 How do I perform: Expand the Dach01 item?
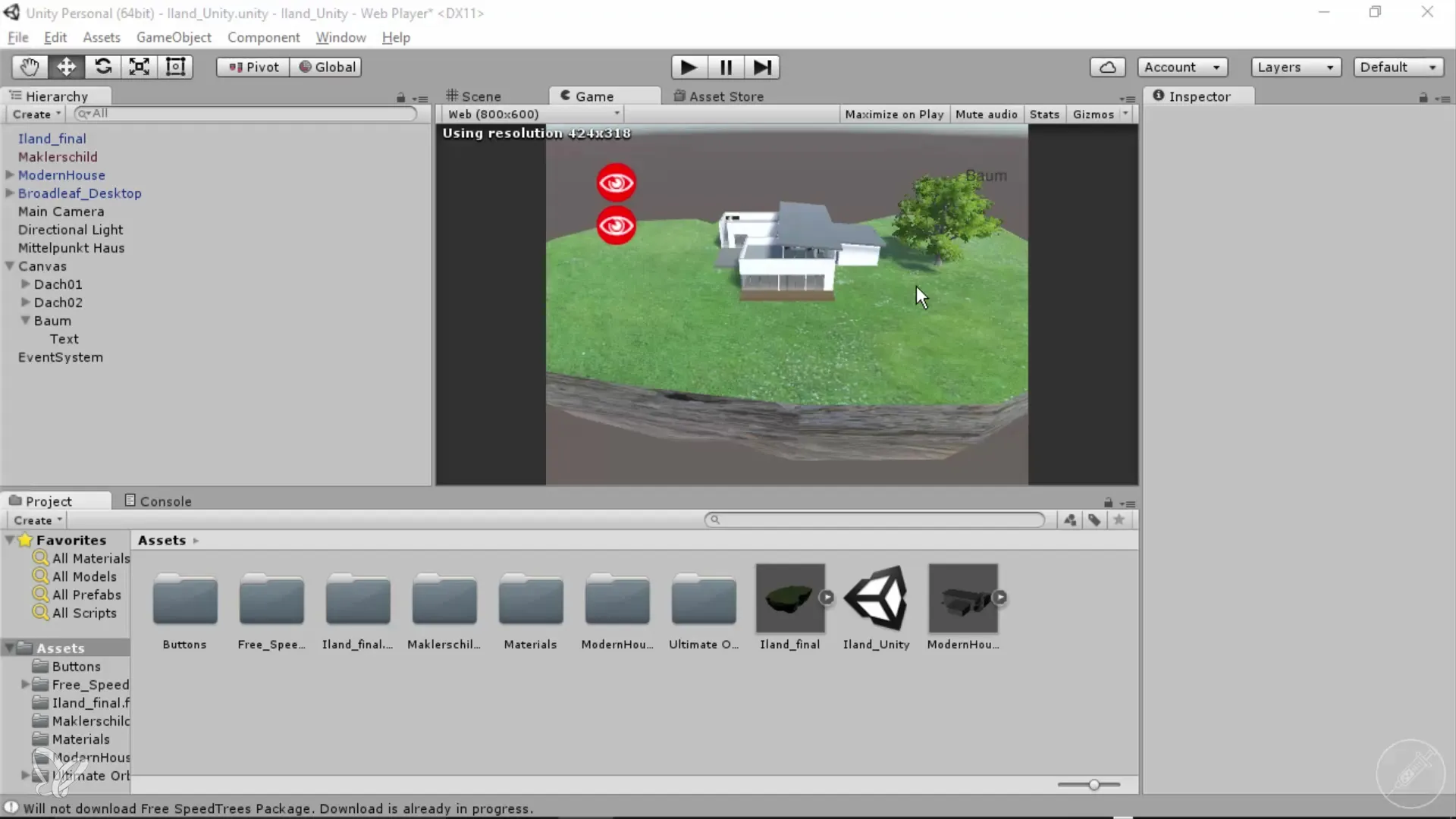tap(26, 284)
